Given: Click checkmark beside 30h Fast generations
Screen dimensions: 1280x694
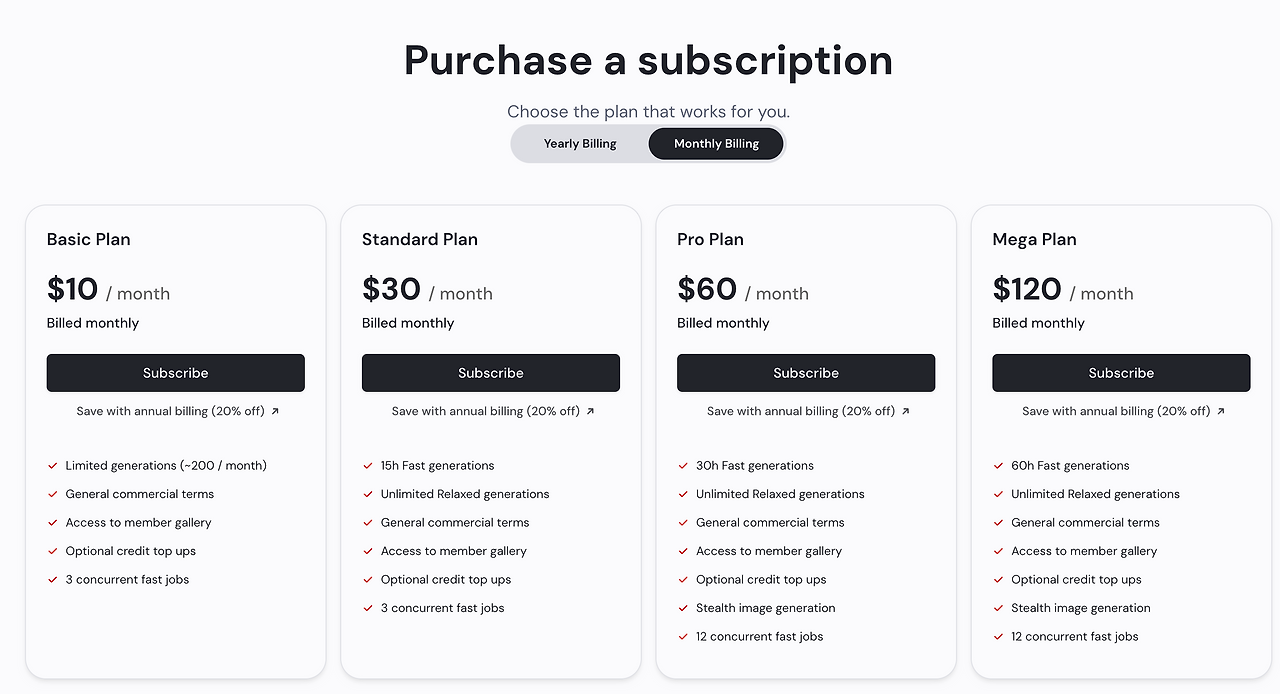Looking at the screenshot, I should pos(683,466).
